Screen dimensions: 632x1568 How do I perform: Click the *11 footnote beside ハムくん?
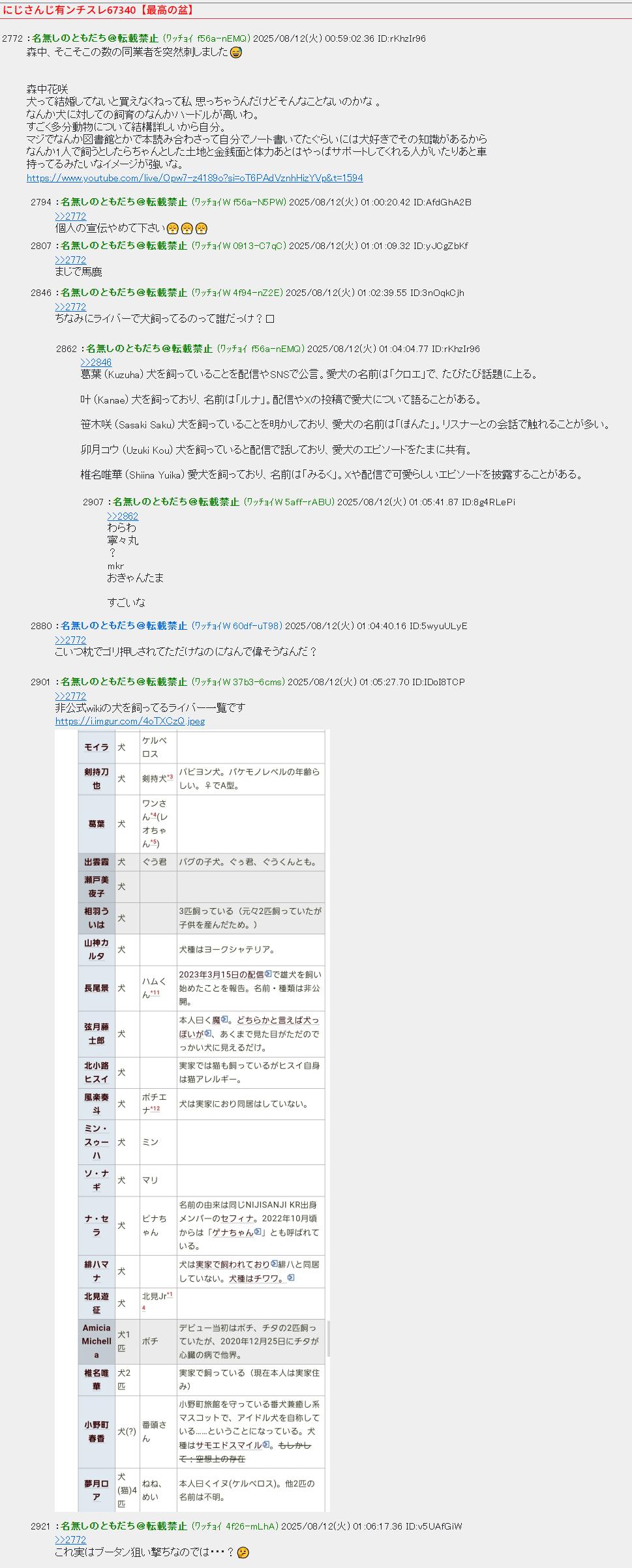(155, 994)
